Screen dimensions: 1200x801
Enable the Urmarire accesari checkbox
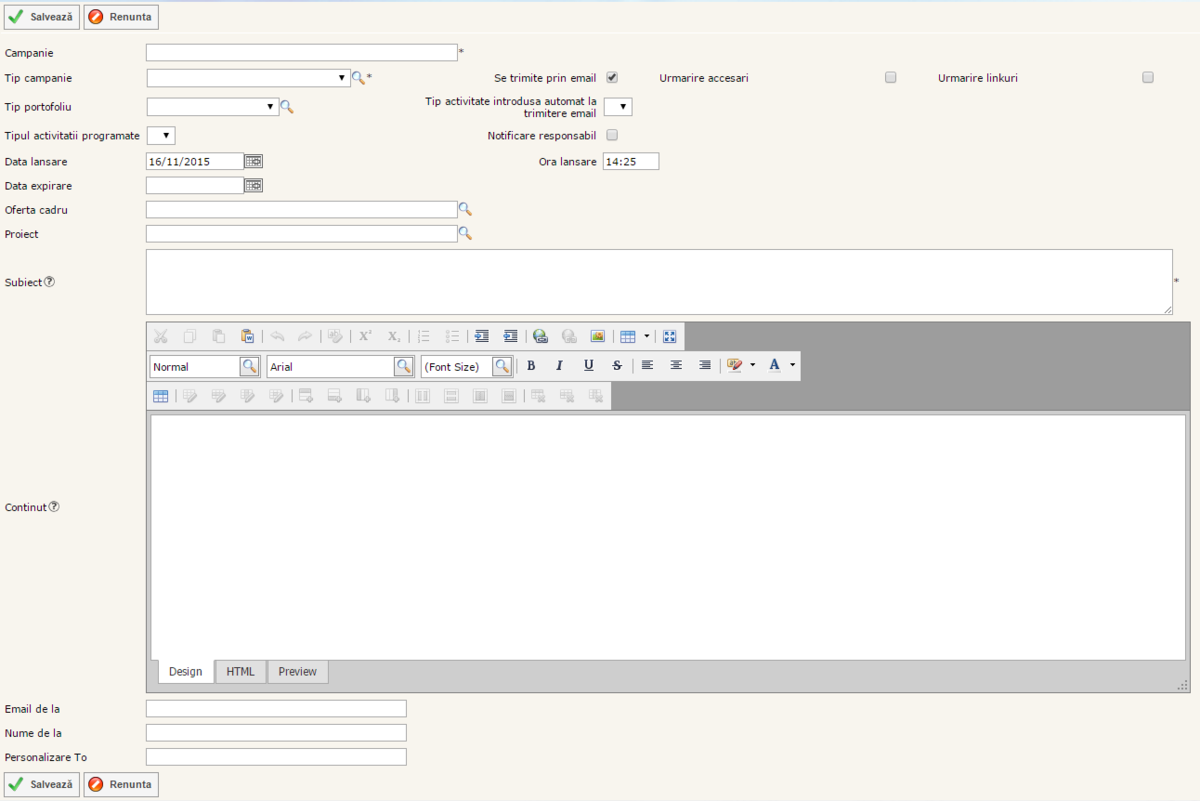tap(891, 78)
